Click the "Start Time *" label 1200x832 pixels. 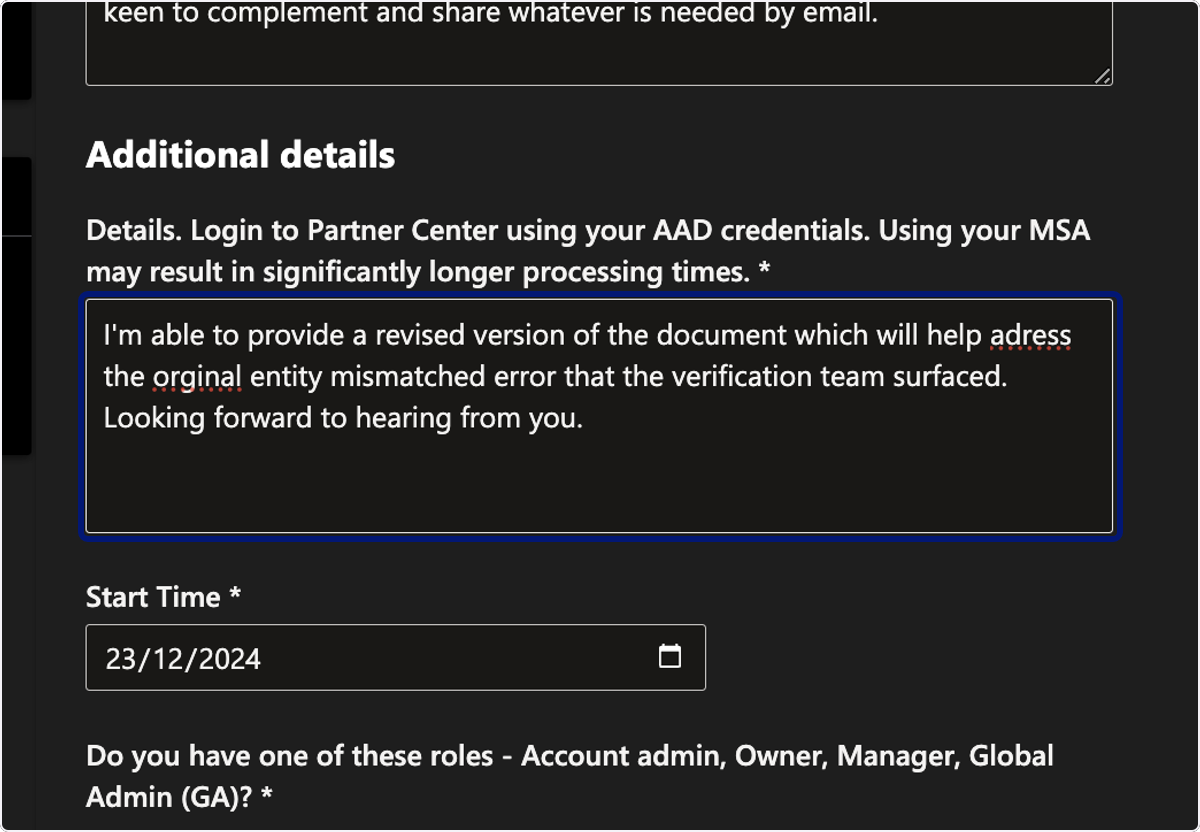click(x=164, y=597)
